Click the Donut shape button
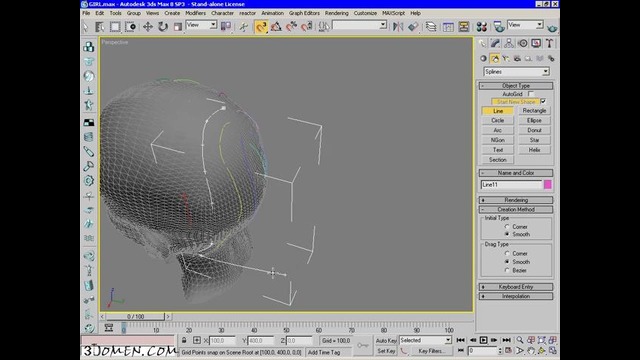 point(534,130)
